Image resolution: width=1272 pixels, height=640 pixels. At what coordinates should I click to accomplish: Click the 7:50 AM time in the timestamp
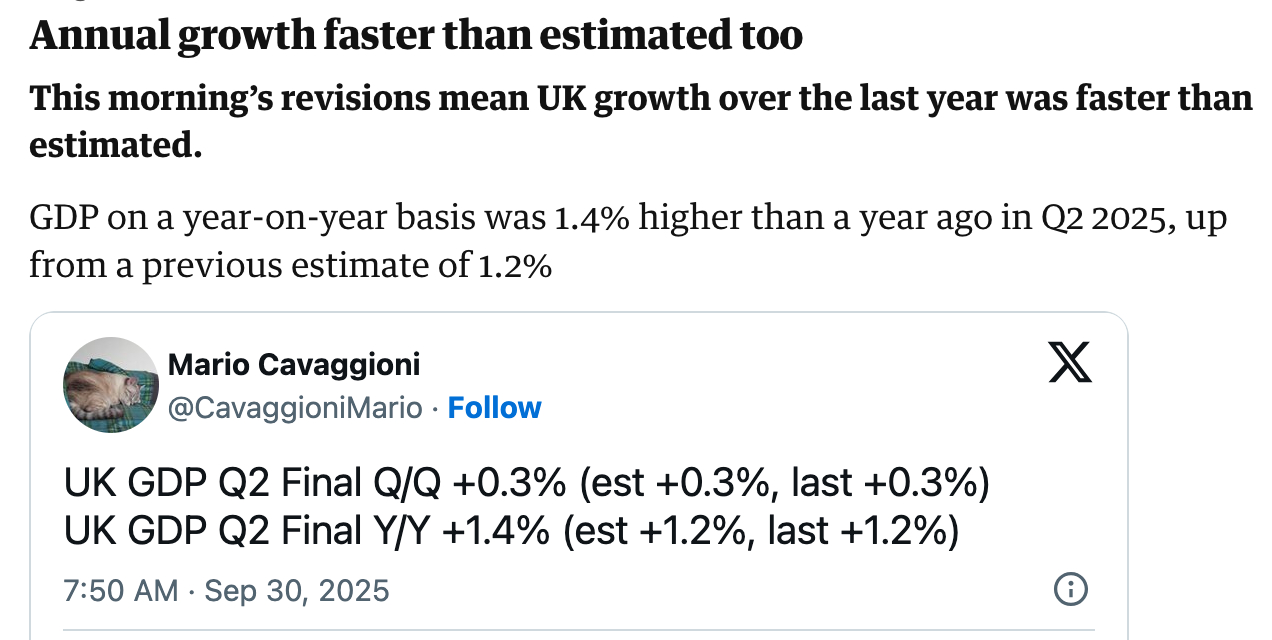click(x=121, y=590)
